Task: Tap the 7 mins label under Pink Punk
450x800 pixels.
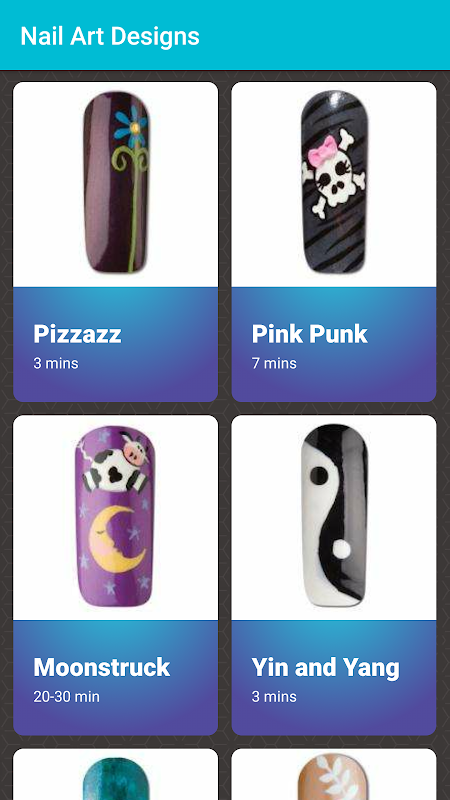Action: [x=274, y=363]
